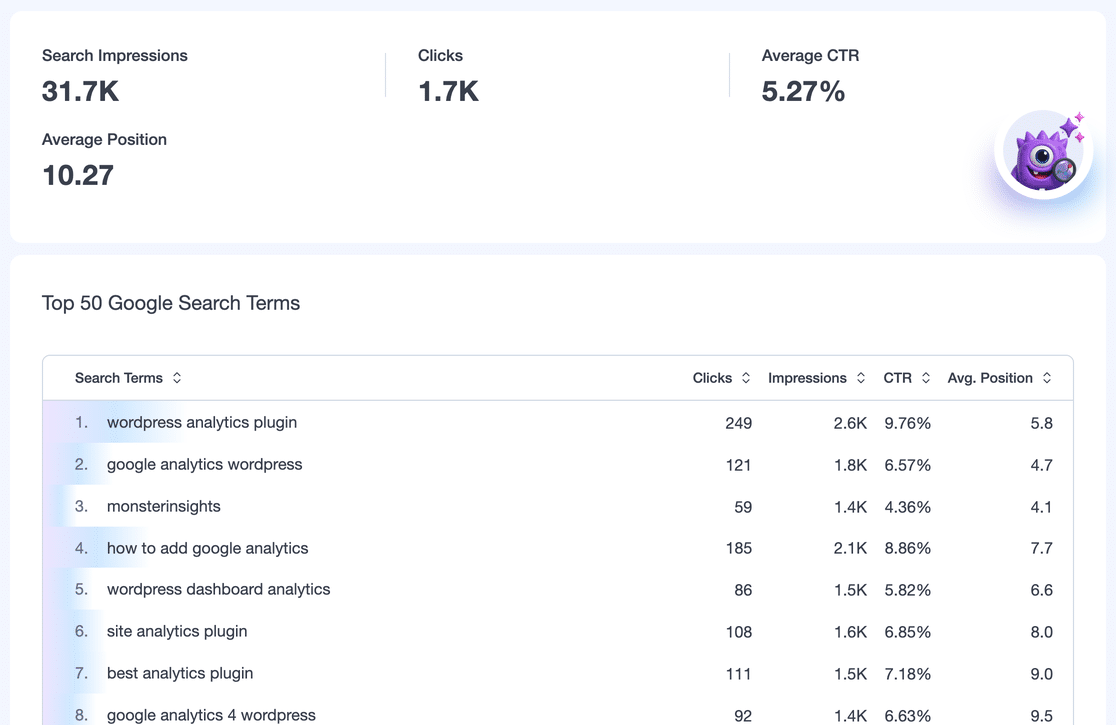
Task: Click the 4.7 average position cell
Action: click(1041, 465)
